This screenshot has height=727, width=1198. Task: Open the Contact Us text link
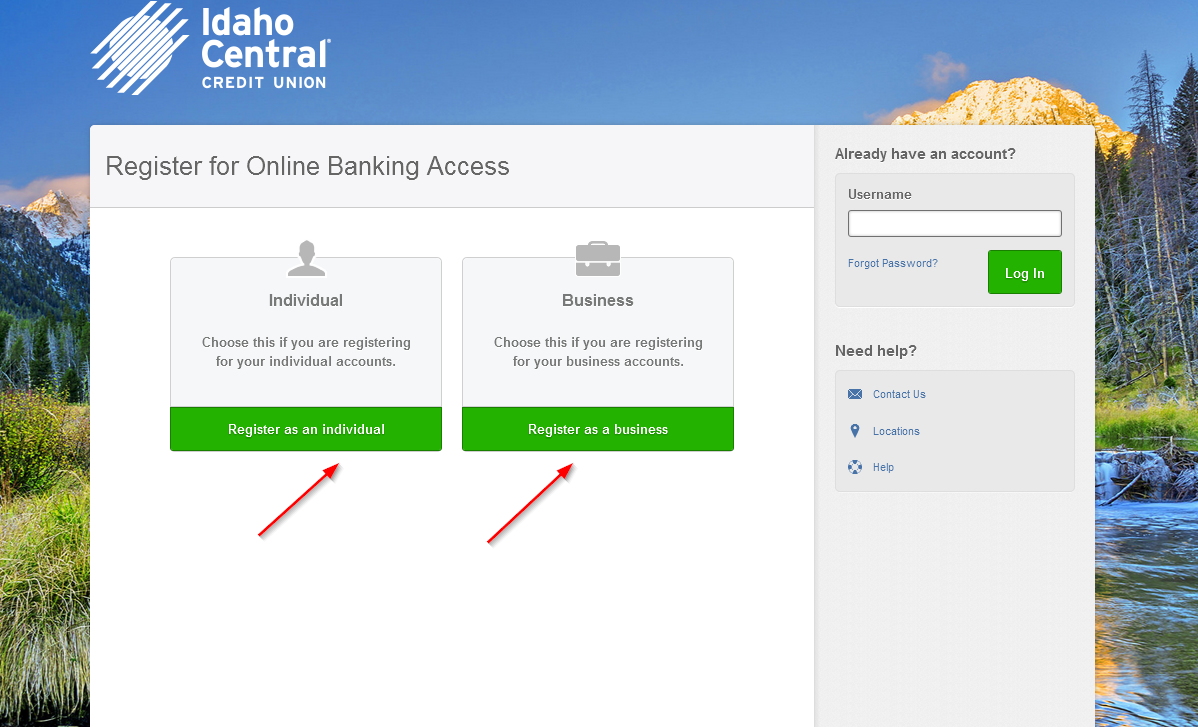(899, 394)
